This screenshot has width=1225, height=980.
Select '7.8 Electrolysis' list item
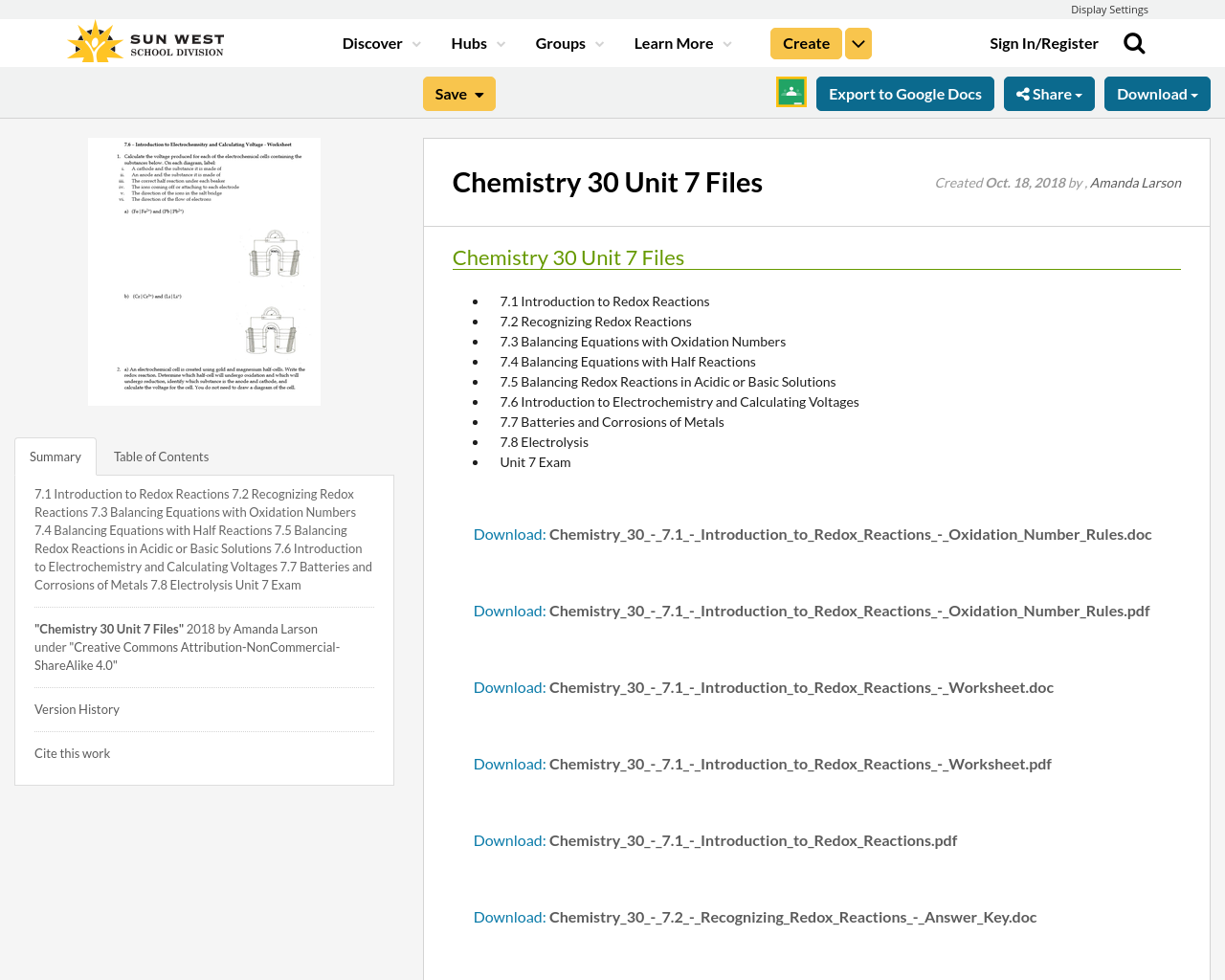coord(545,442)
